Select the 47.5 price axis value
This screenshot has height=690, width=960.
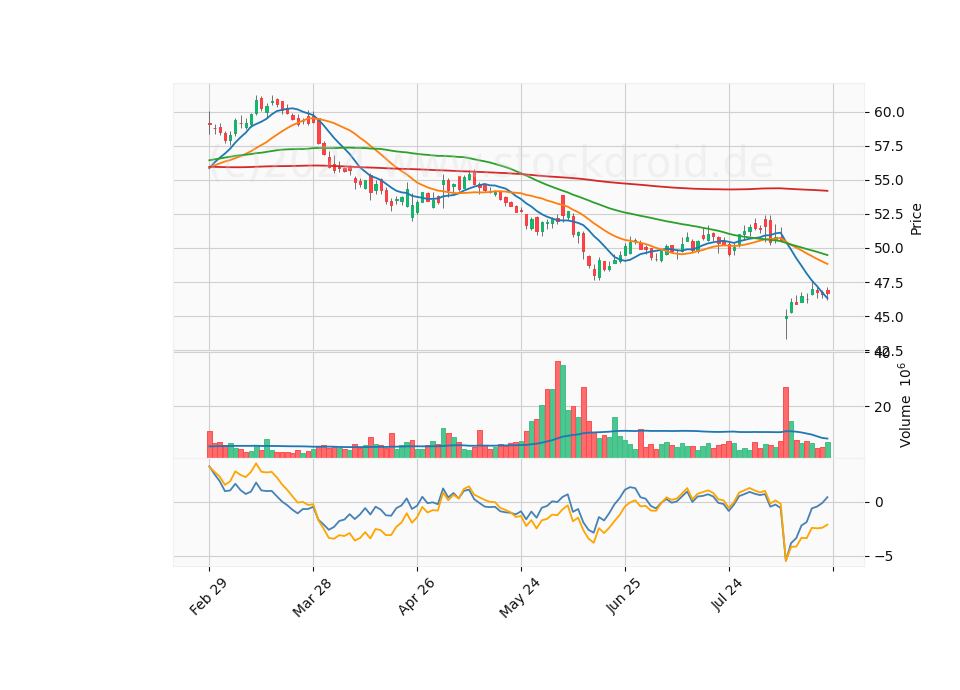889,283
